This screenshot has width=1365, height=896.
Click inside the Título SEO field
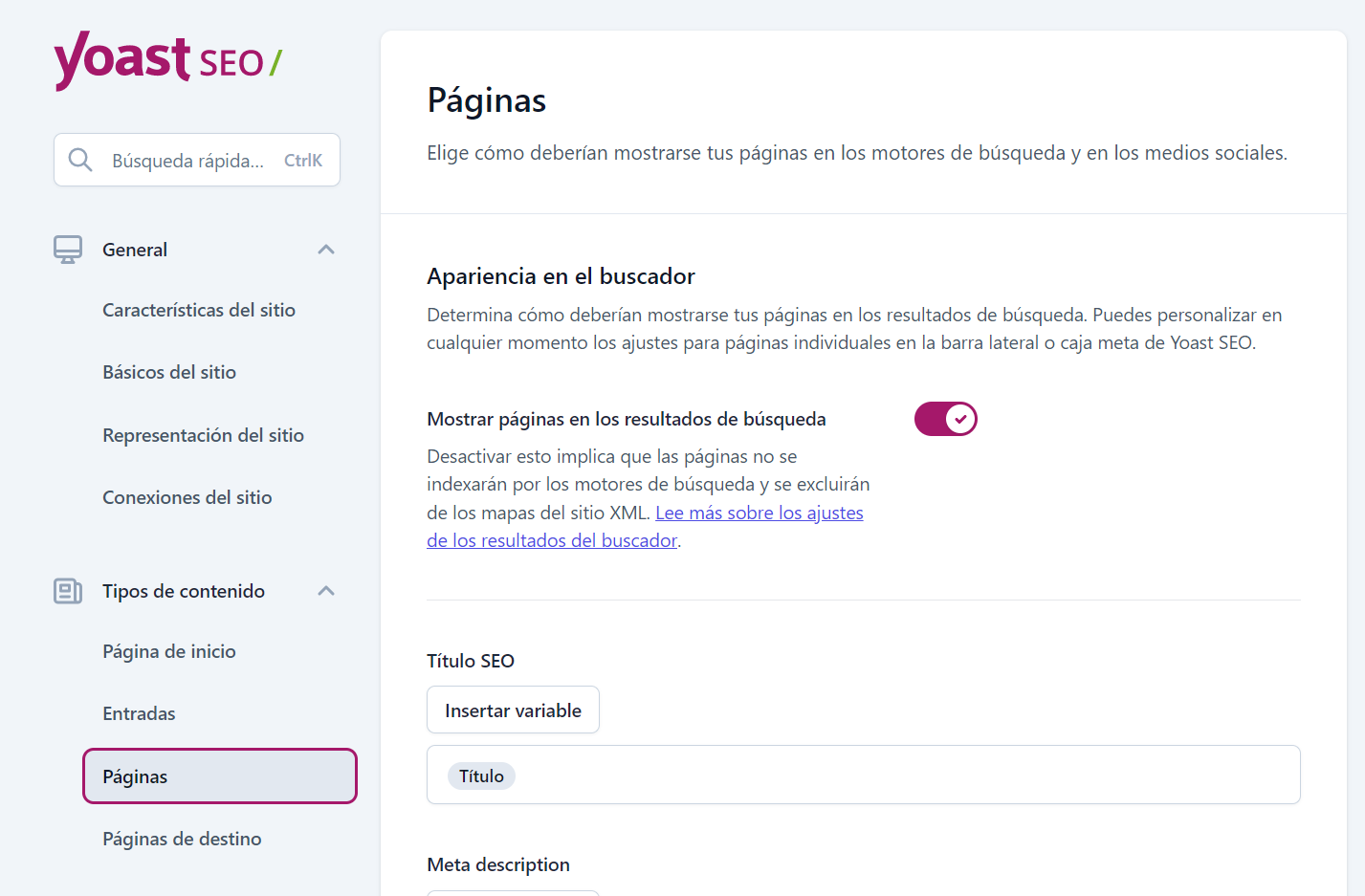coord(864,775)
